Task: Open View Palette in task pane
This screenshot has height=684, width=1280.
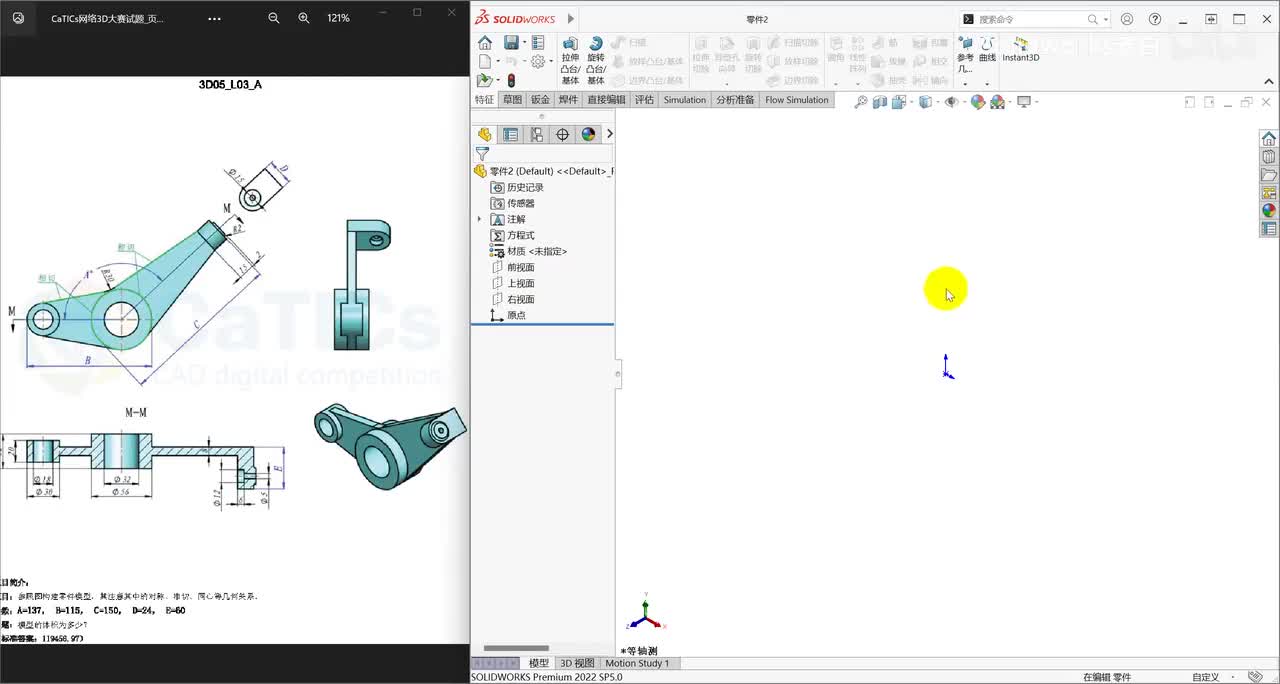Action: click(1269, 193)
